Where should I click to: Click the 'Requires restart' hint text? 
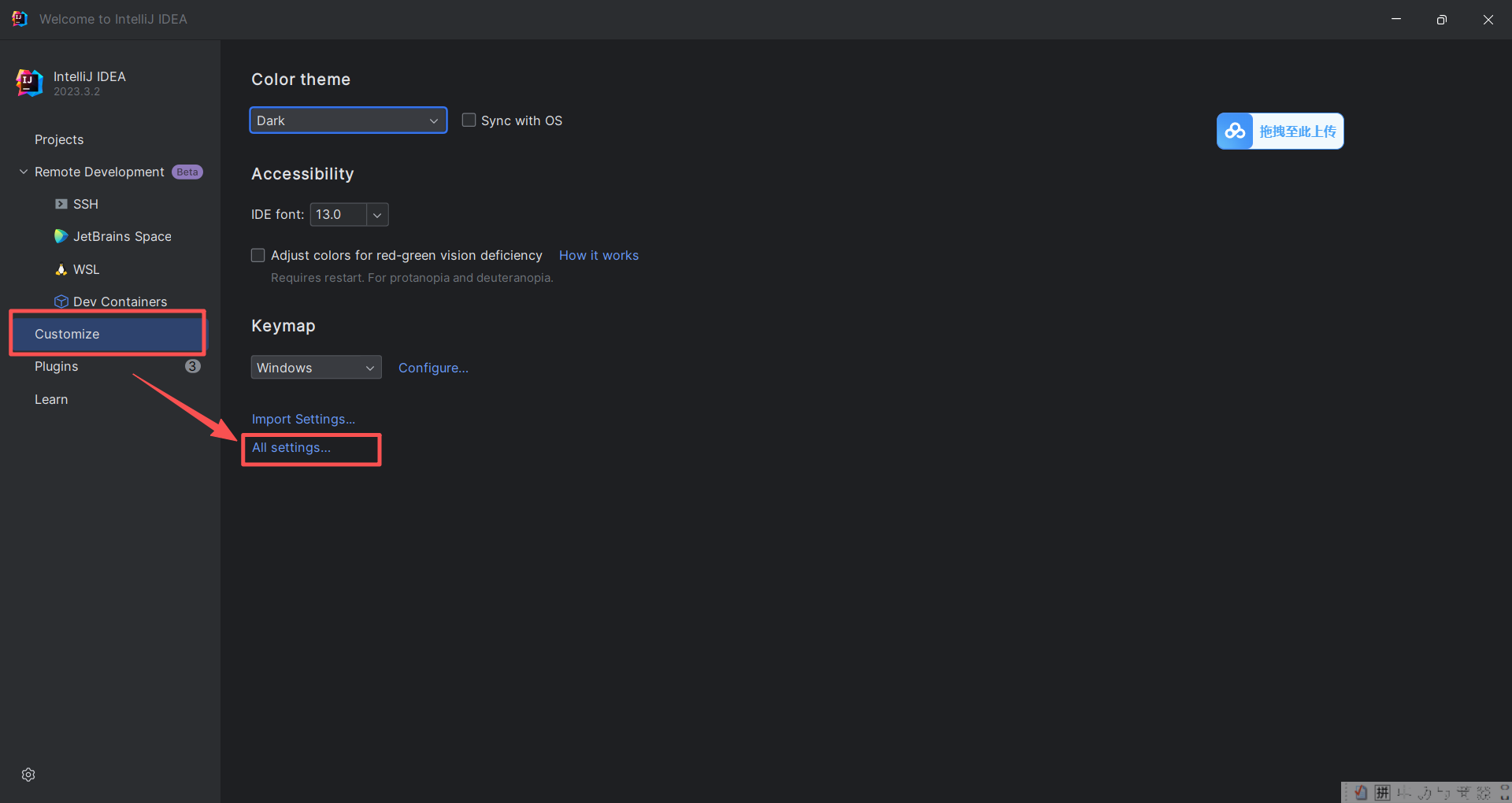(x=412, y=278)
